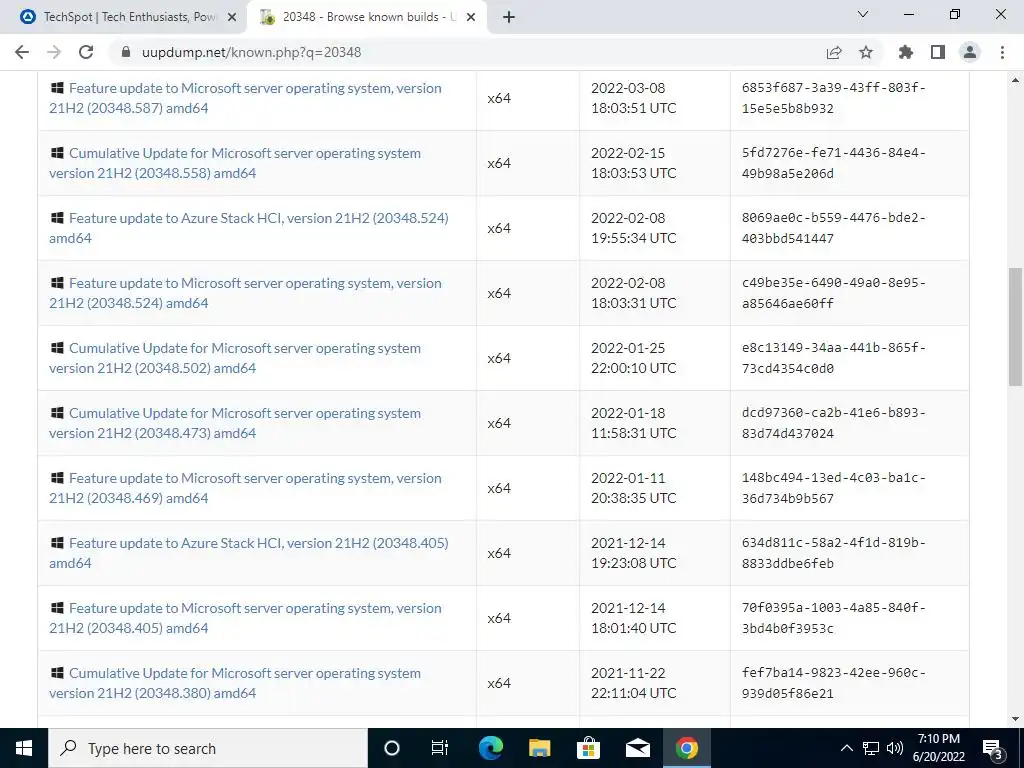Click date 2022-03-08 18:03:51 UTC
Image resolution: width=1024 pixels, height=768 pixels.
[x=633, y=98]
